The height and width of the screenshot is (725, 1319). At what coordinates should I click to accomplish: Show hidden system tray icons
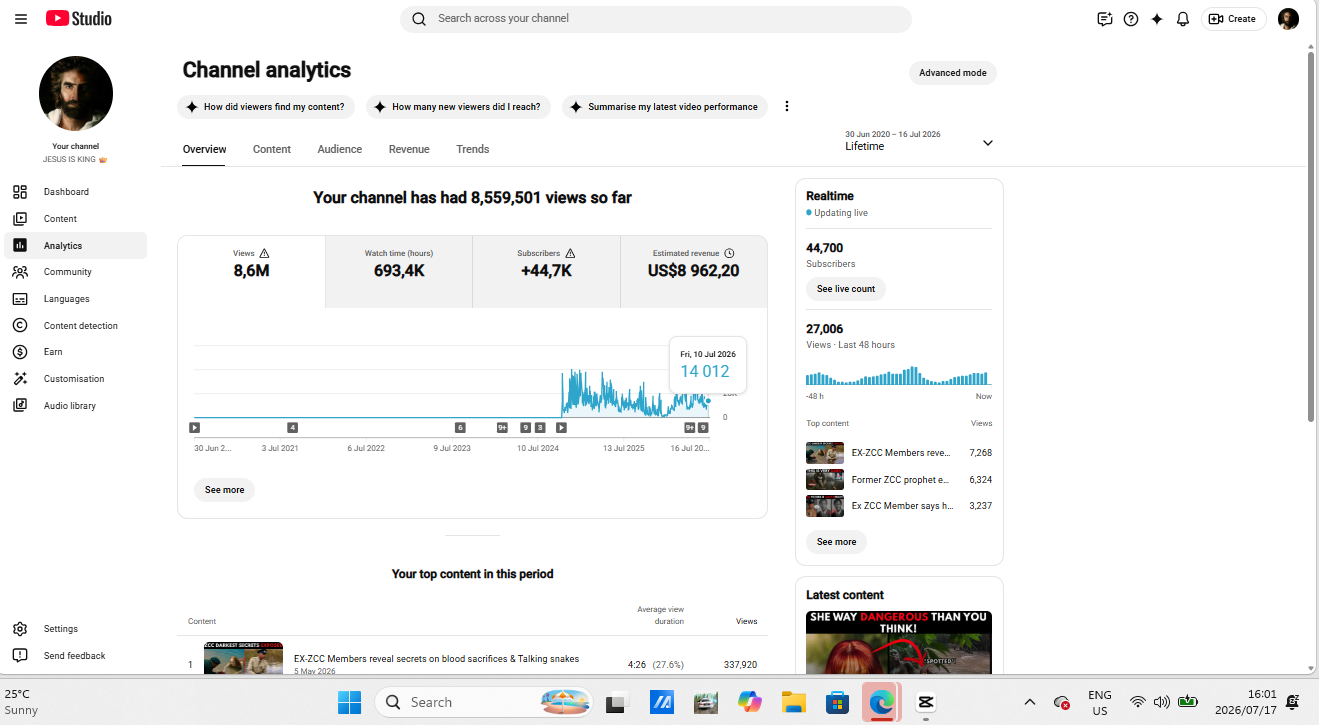click(x=1029, y=703)
